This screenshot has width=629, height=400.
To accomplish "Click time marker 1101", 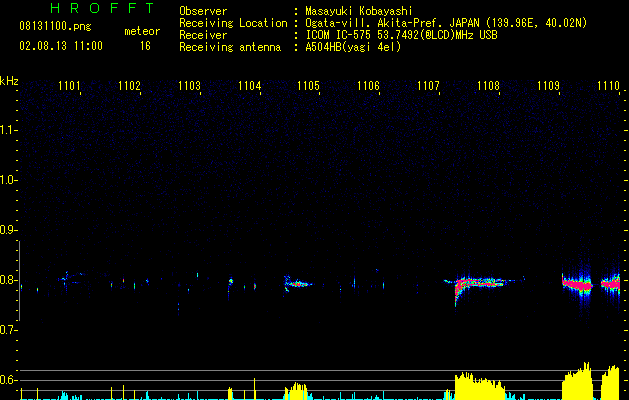I will tap(69, 85).
